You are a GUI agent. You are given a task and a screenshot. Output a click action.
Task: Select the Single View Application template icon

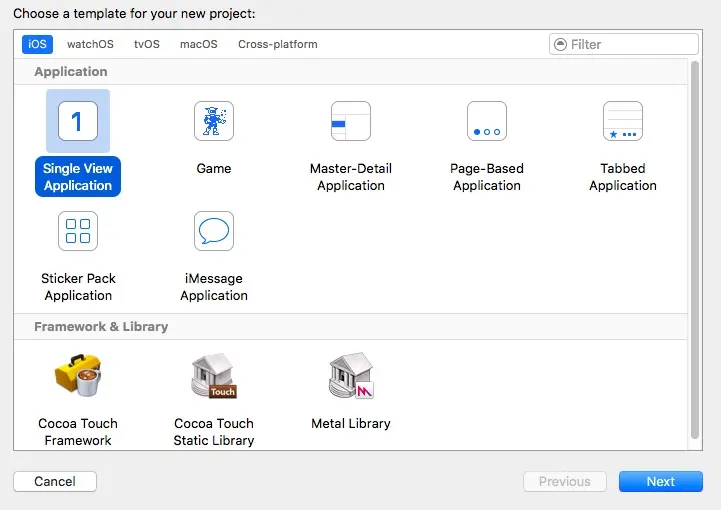[x=78, y=121]
